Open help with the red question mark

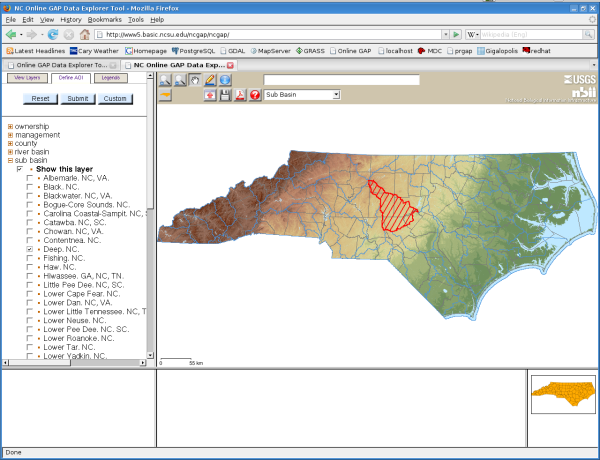[255, 95]
